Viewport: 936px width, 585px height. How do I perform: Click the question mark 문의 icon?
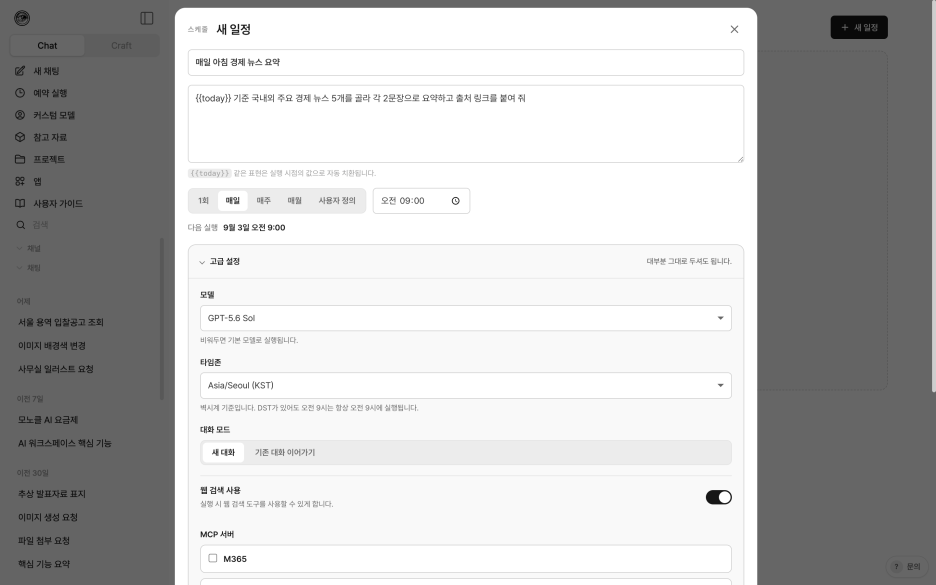point(896,567)
